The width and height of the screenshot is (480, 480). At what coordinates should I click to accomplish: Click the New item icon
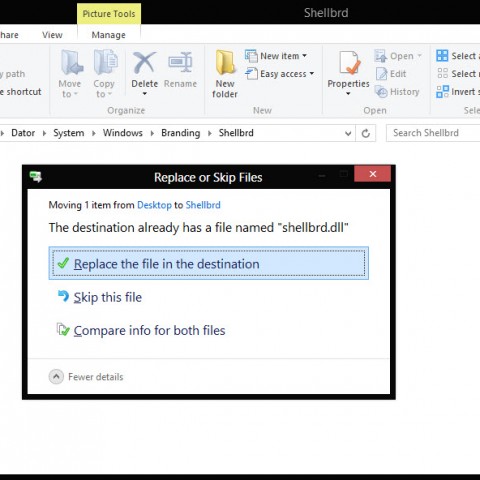[x=251, y=56]
